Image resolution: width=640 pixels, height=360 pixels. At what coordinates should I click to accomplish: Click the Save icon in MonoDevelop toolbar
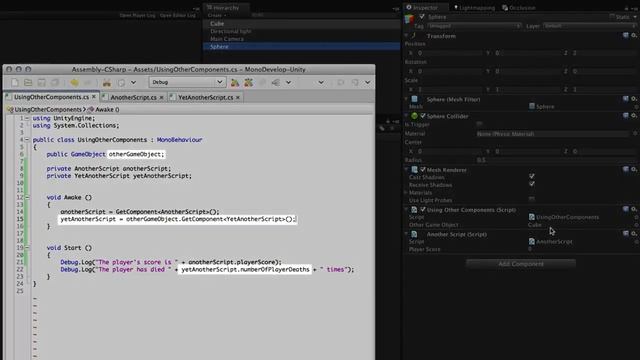point(41,82)
